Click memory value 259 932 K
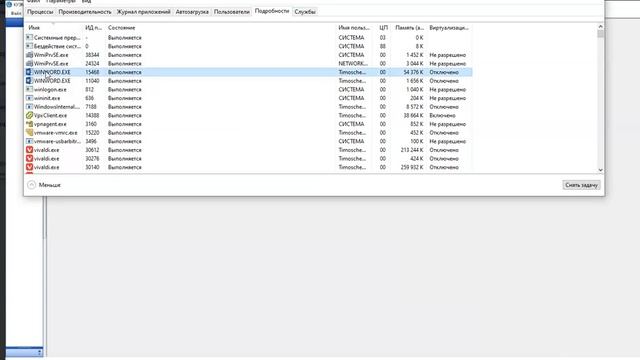640x360 pixels. point(412,167)
